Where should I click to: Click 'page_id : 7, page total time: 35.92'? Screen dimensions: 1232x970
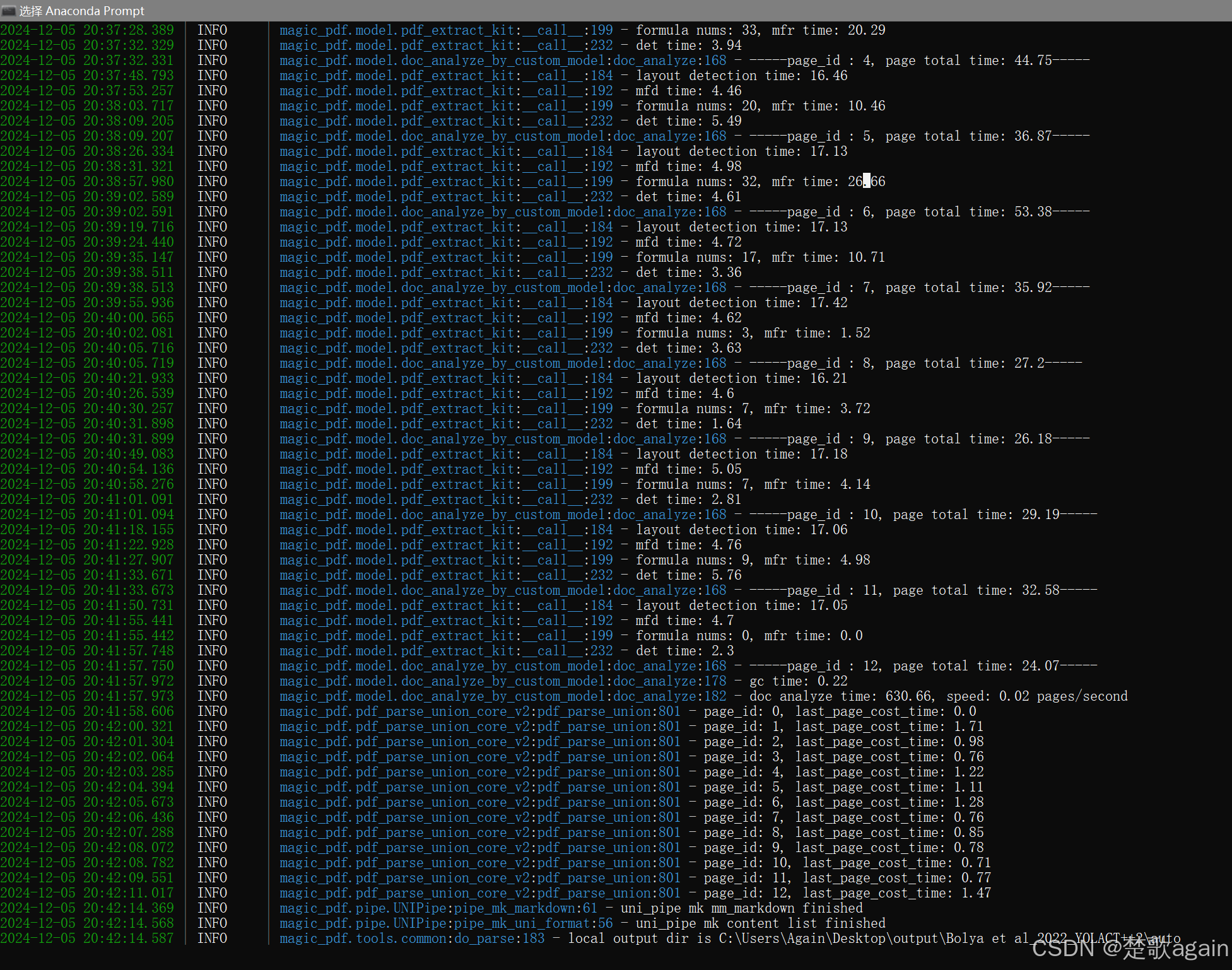[920, 288]
